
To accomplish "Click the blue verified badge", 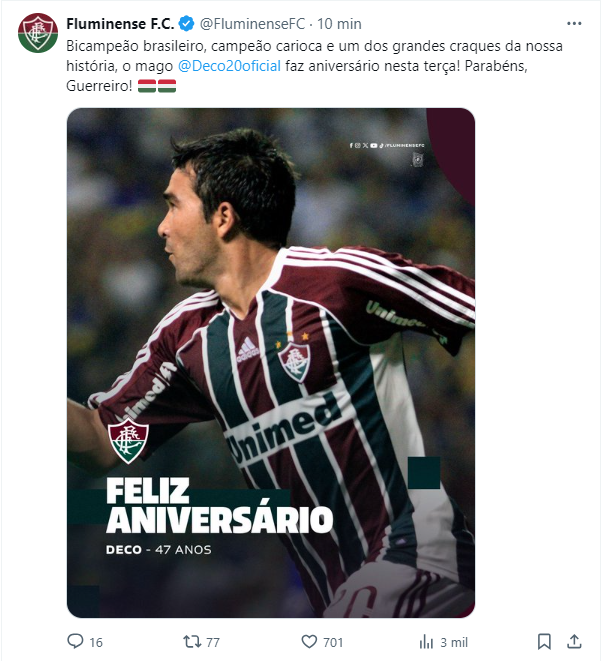I will point(186,24).
